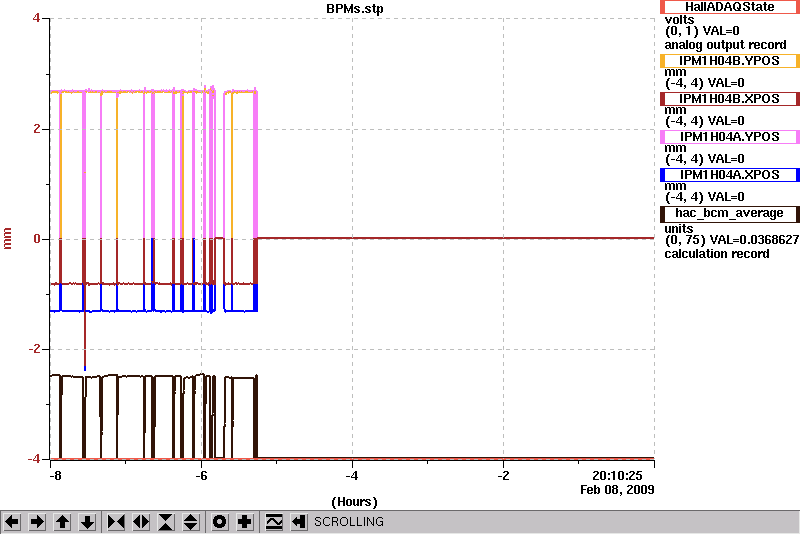Viewport: 800px width, 534px height.
Task: Click the 'volts' units label under HallADAQState
Action: [x=679, y=20]
